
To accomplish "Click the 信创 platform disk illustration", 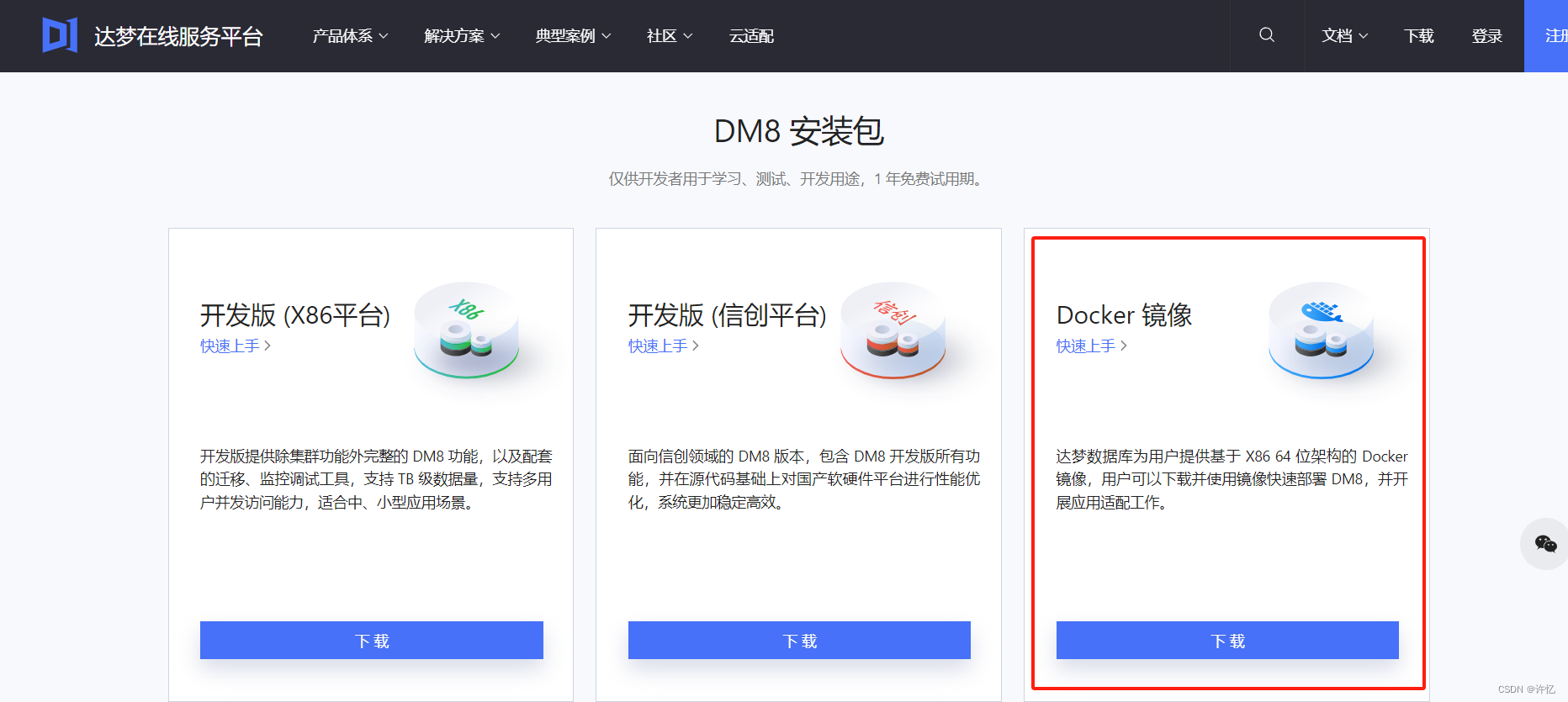I will coord(893,330).
